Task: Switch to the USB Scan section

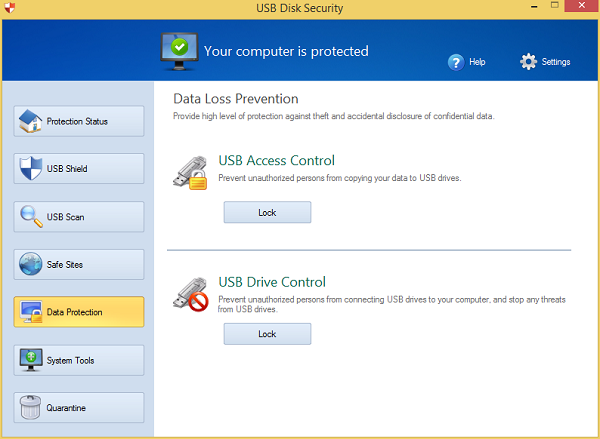Action: pos(79,217)
